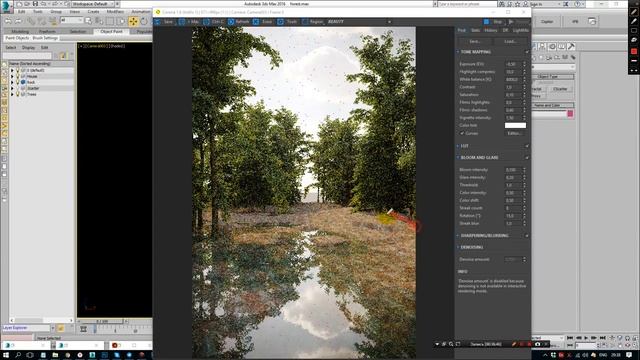Click the Stop render button
The image size is (640, 360).
tap(486, 22)
